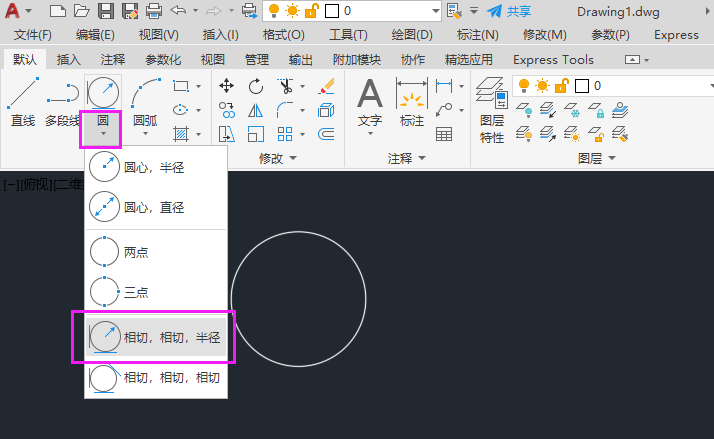
Task: Click the Move tool icon in 修改 panel
Action: pos(226,86)
